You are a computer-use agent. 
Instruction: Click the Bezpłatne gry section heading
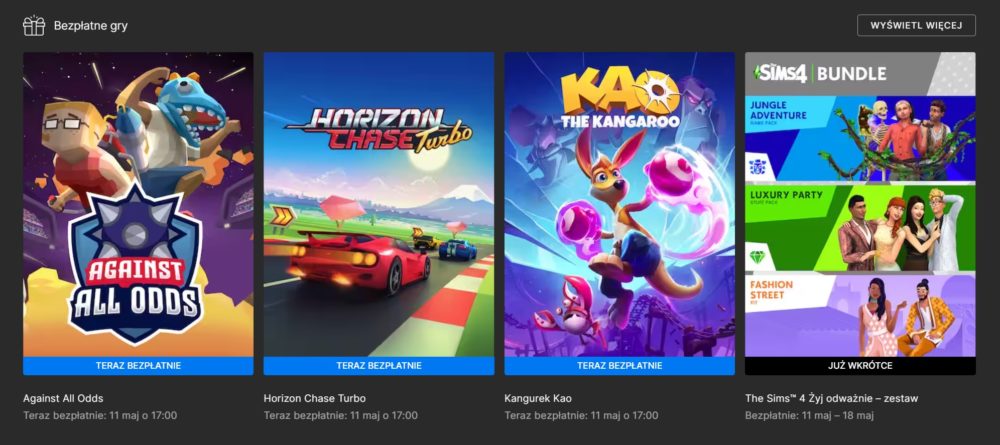click(x=91, y=26)
